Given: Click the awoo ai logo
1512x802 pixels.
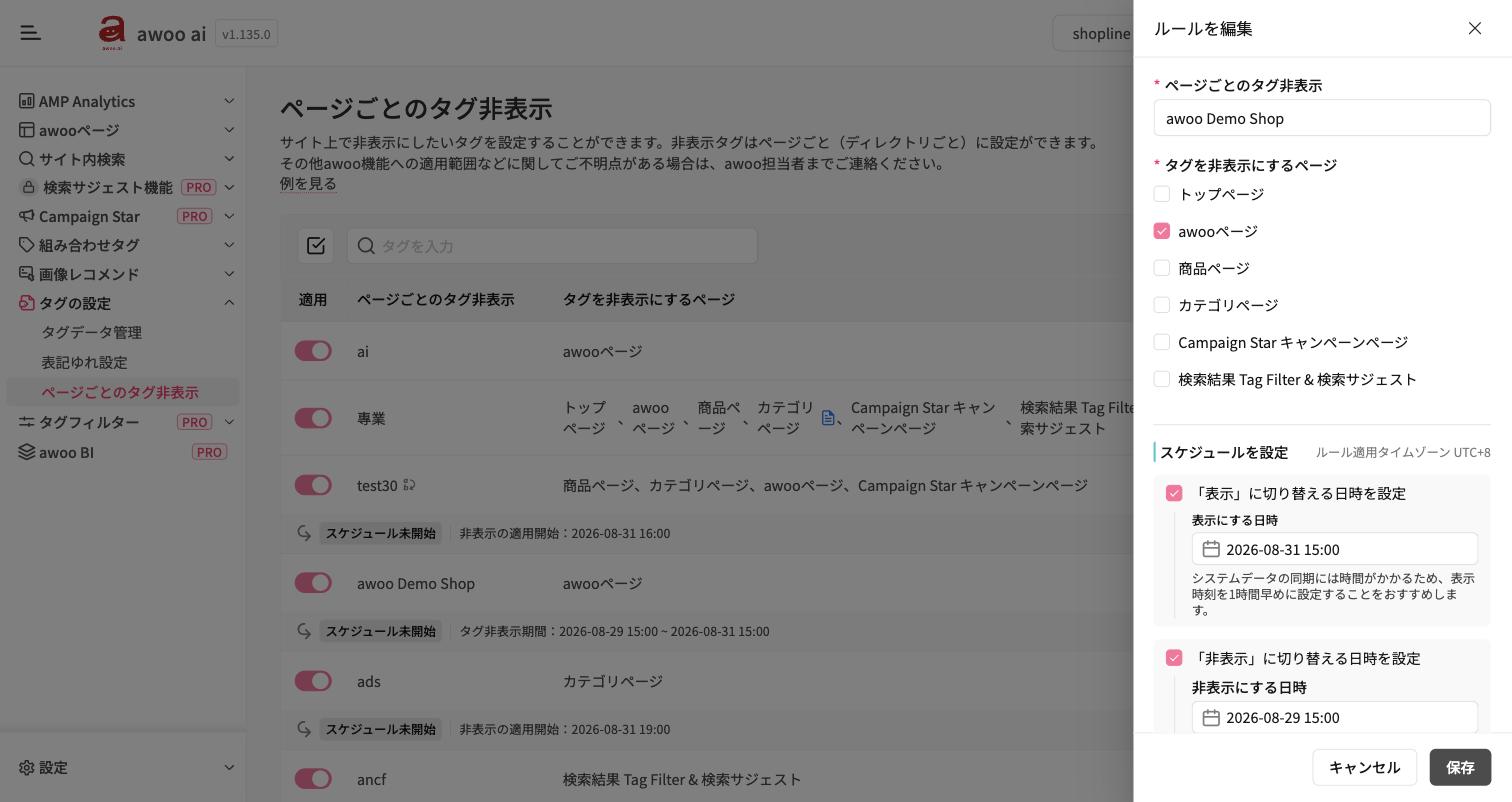Looking at the screenshot, I should (x=112, y=33).
